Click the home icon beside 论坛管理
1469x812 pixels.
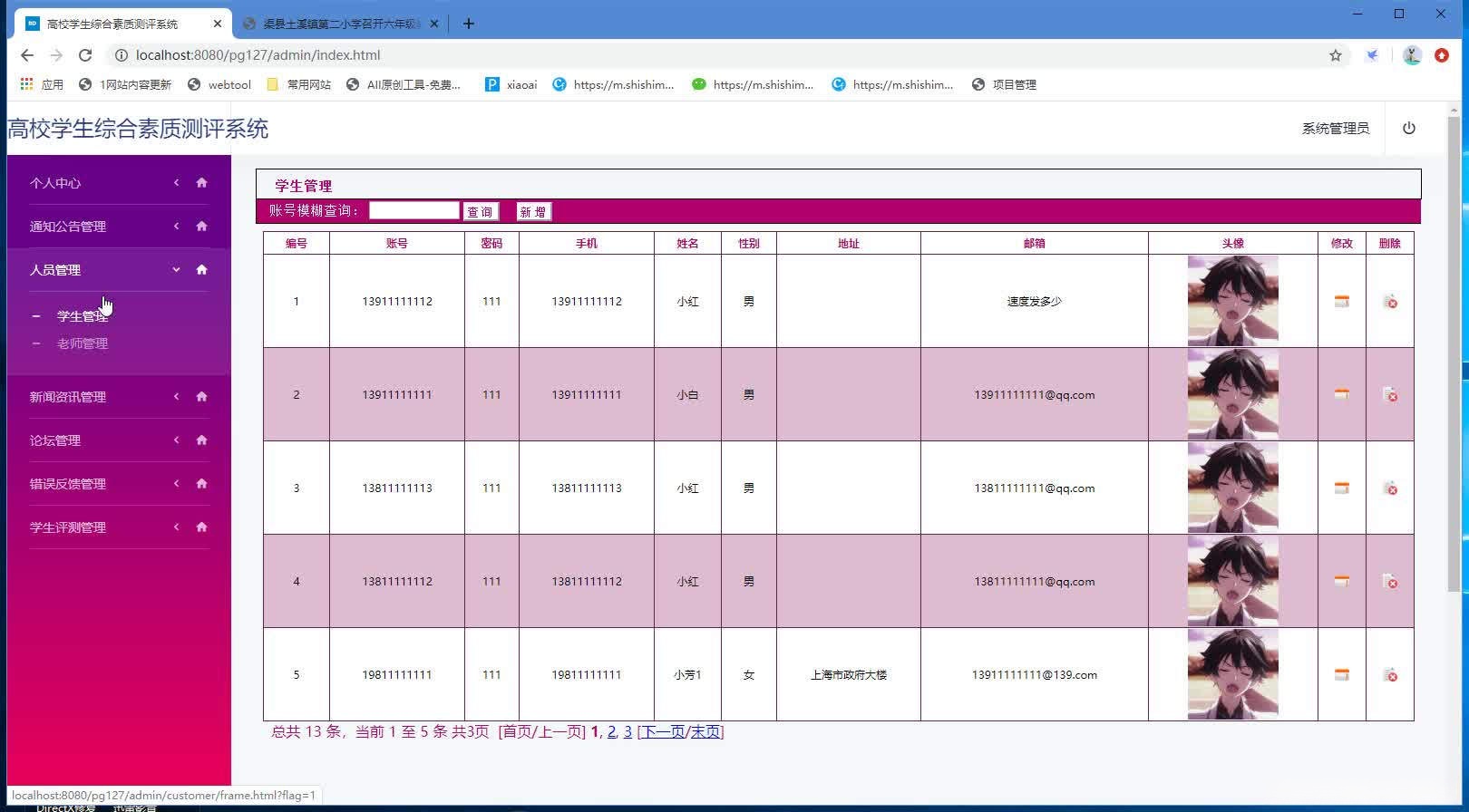201,440
